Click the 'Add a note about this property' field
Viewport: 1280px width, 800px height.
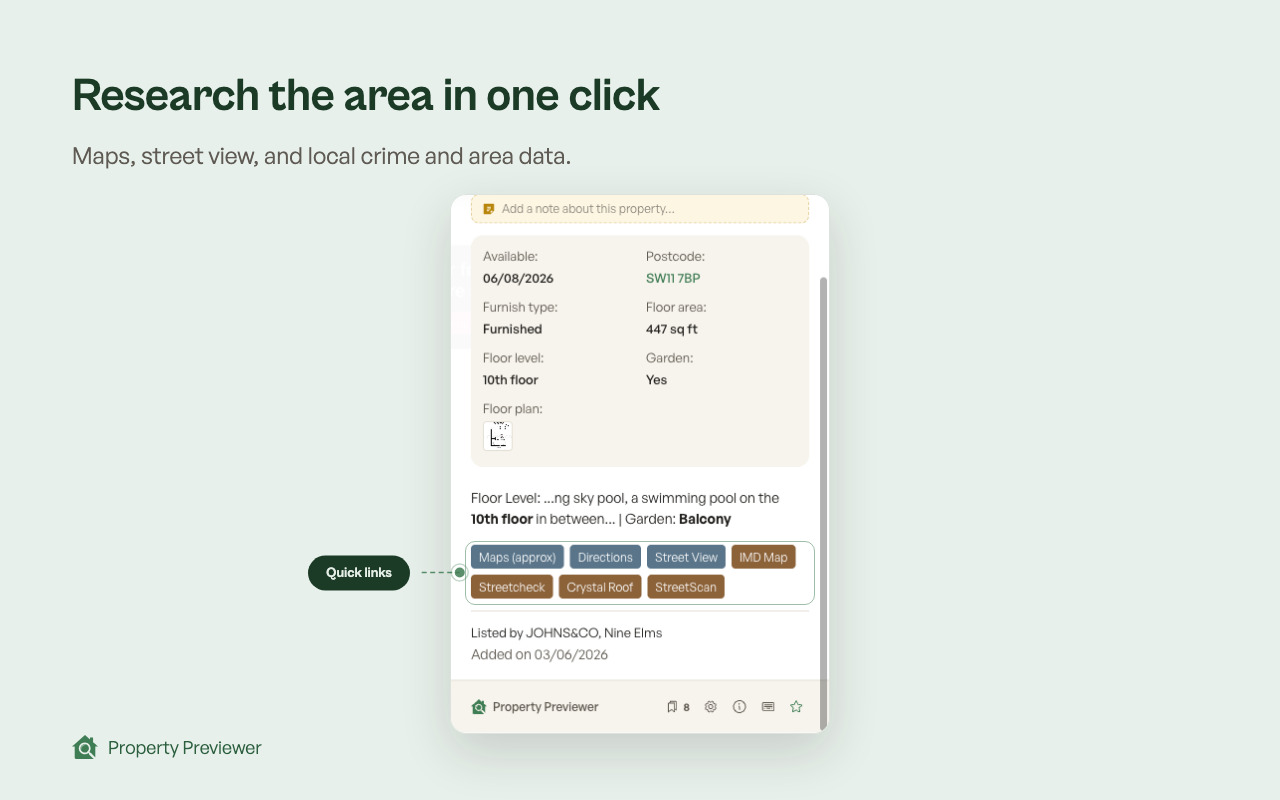coord(640,209)
